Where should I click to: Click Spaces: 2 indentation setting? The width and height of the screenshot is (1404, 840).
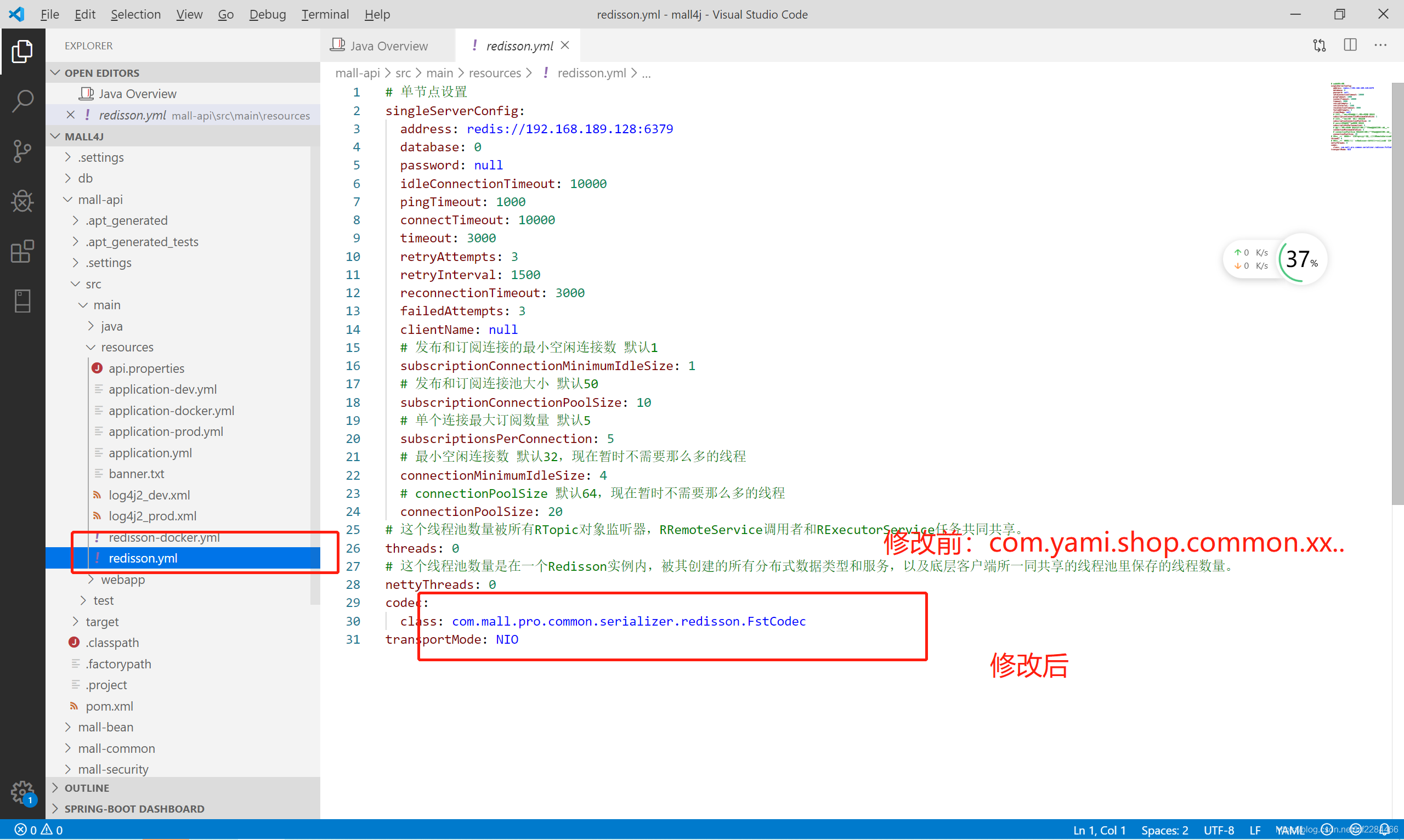pyautogui.click(x=1164, y=830)
